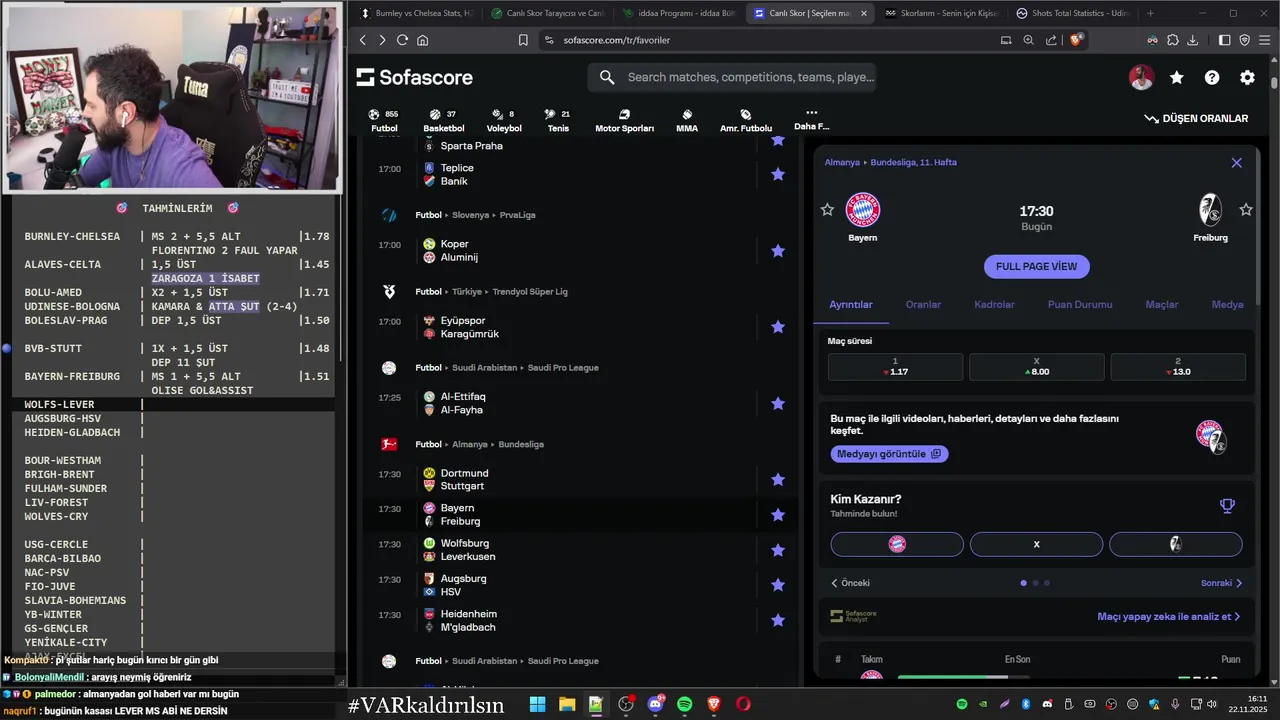Pick home win odds 1.17

click(x=895, y=367)
